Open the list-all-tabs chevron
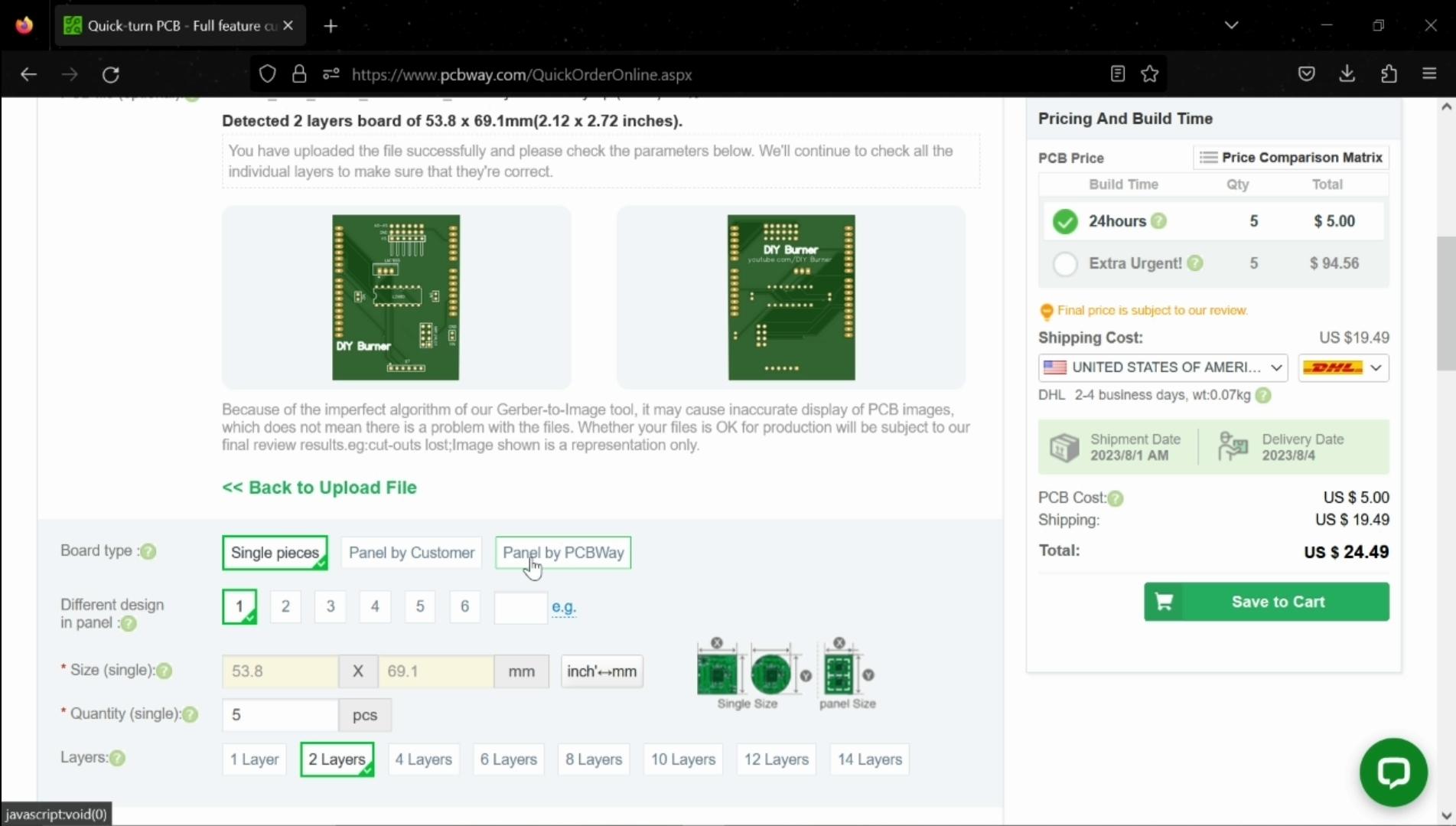 (x=1231, y=24)
